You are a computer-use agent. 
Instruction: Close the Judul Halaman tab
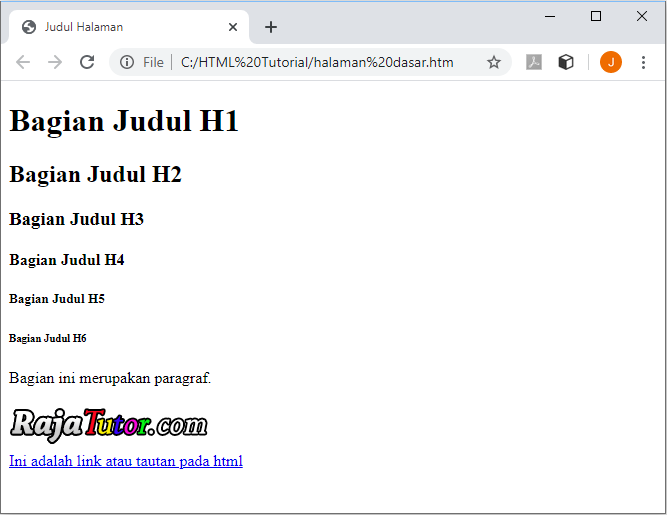click(x=233, y=27)
